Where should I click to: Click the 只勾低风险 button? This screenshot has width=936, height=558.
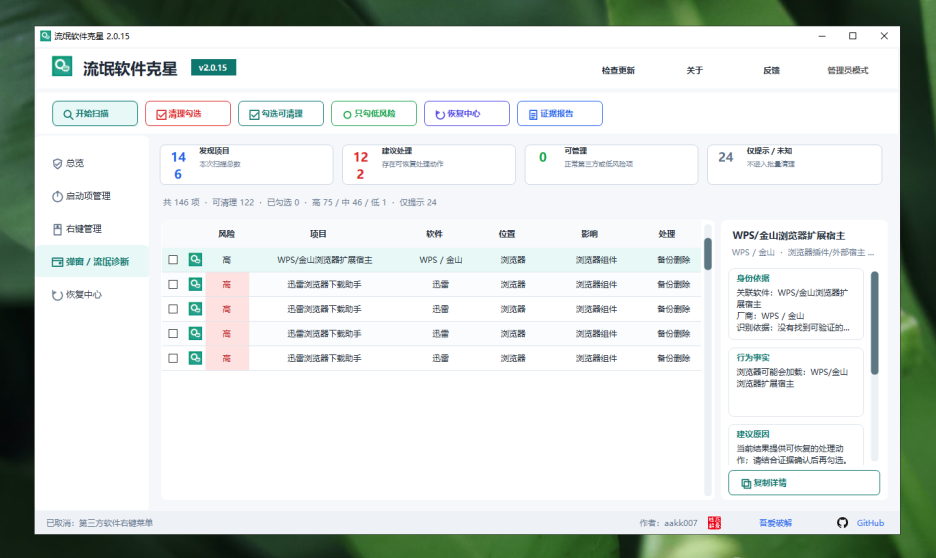(x=374, y=113)
